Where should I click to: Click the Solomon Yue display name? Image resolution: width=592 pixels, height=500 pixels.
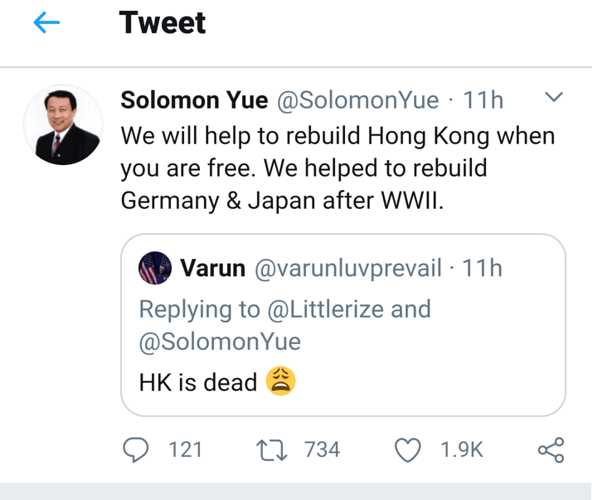tap(194, 100)
